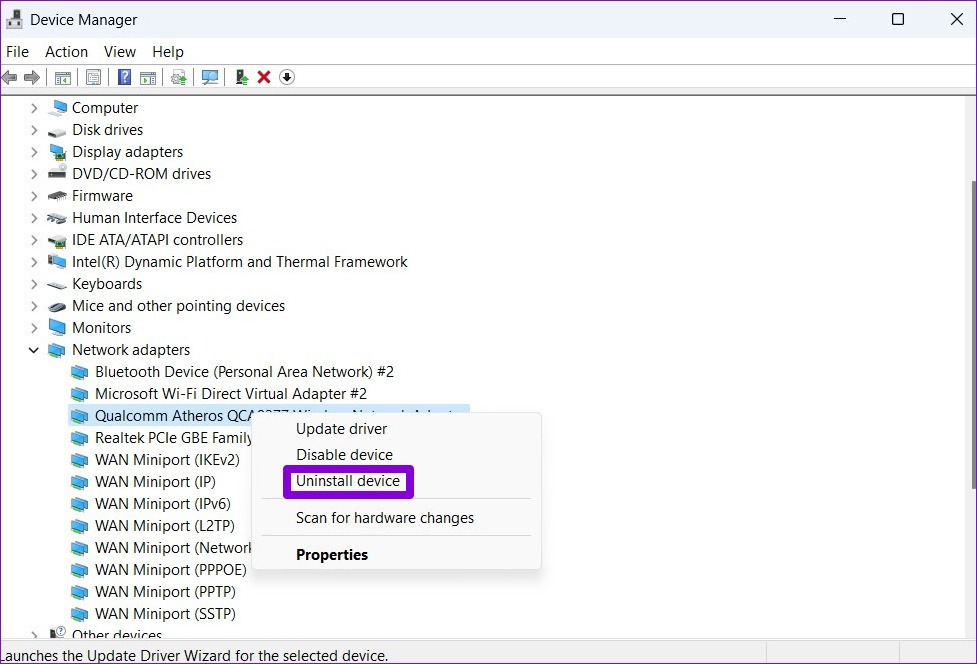The image size is (977, 664).
Task: Click the Mice and other pointing devices icon
Action: click(57, 306)
